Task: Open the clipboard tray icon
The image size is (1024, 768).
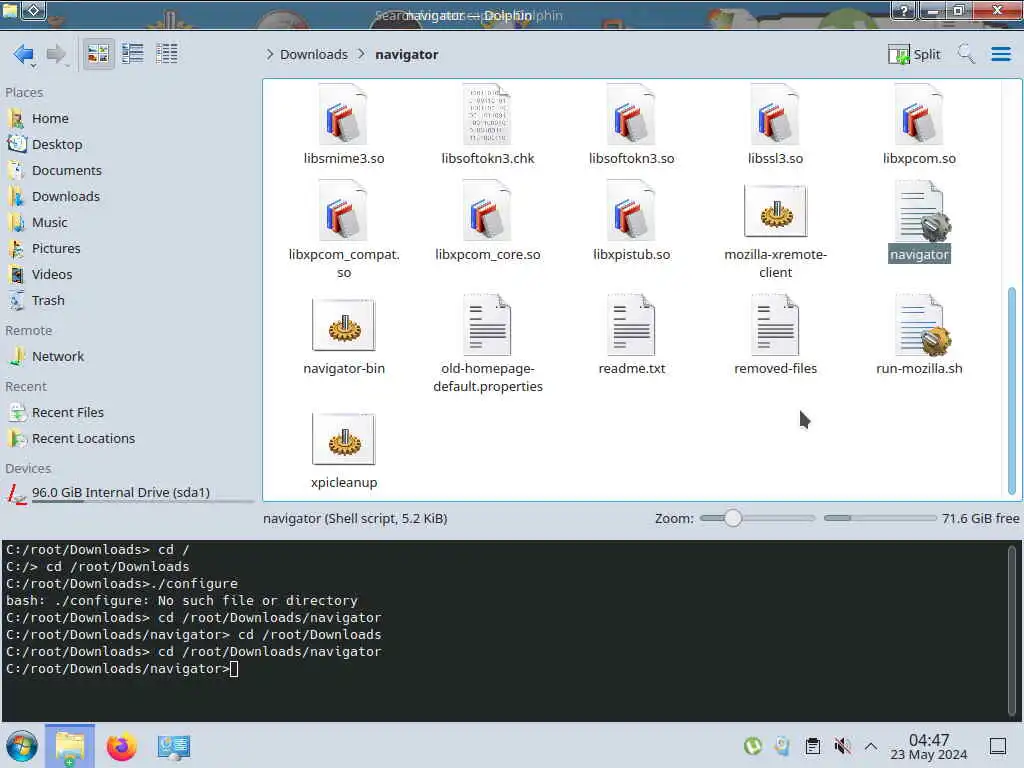Action: pos(812,746)
